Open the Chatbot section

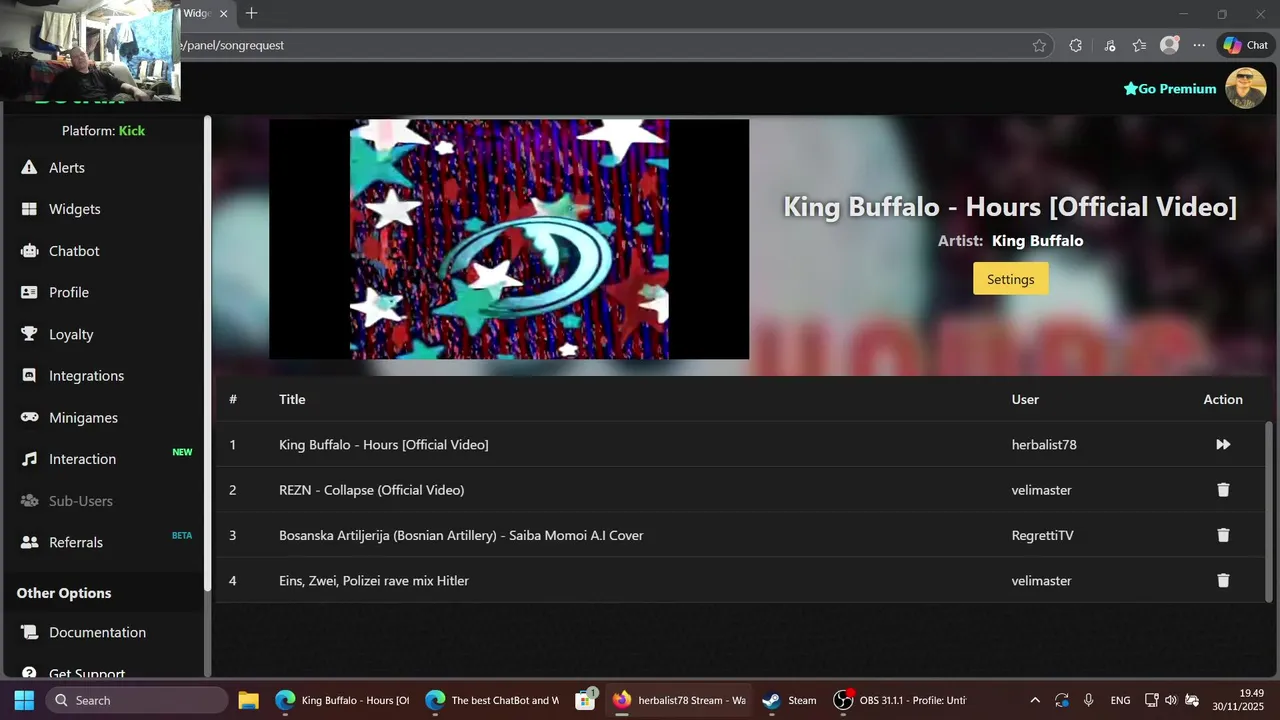[x=74, y=251]
